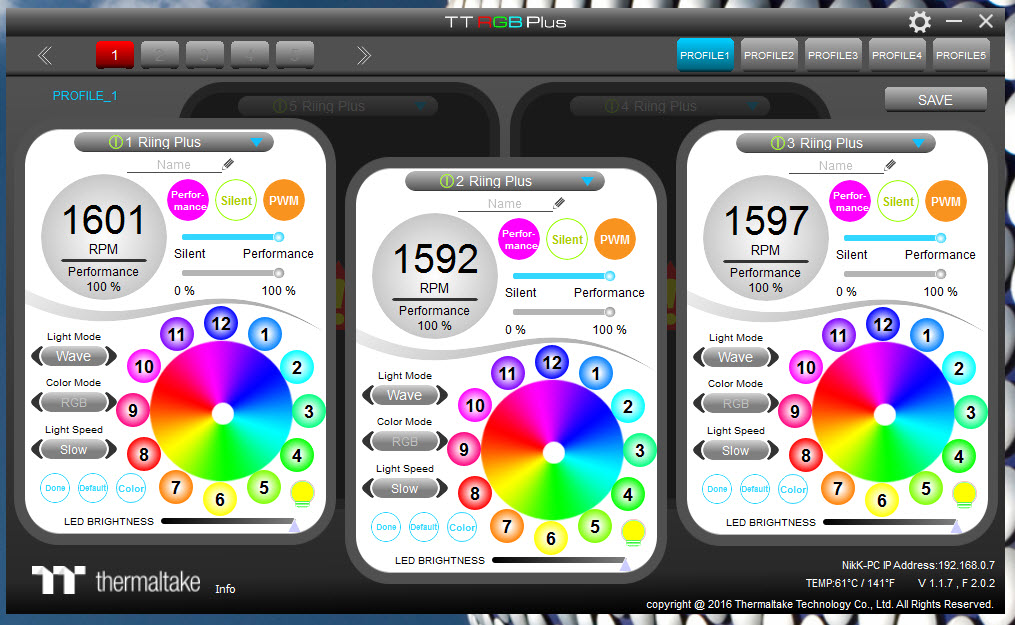Click the light bulb icon on fan 3

pyautogui.click(x=965, y=495)
